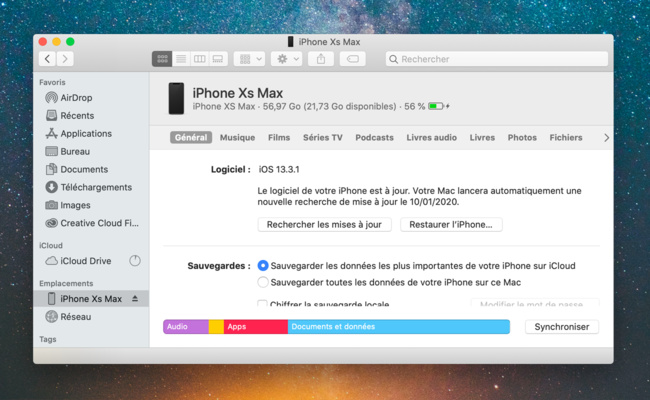
Task: Click the tags toolbar icon
Action: tap(353, 59)
